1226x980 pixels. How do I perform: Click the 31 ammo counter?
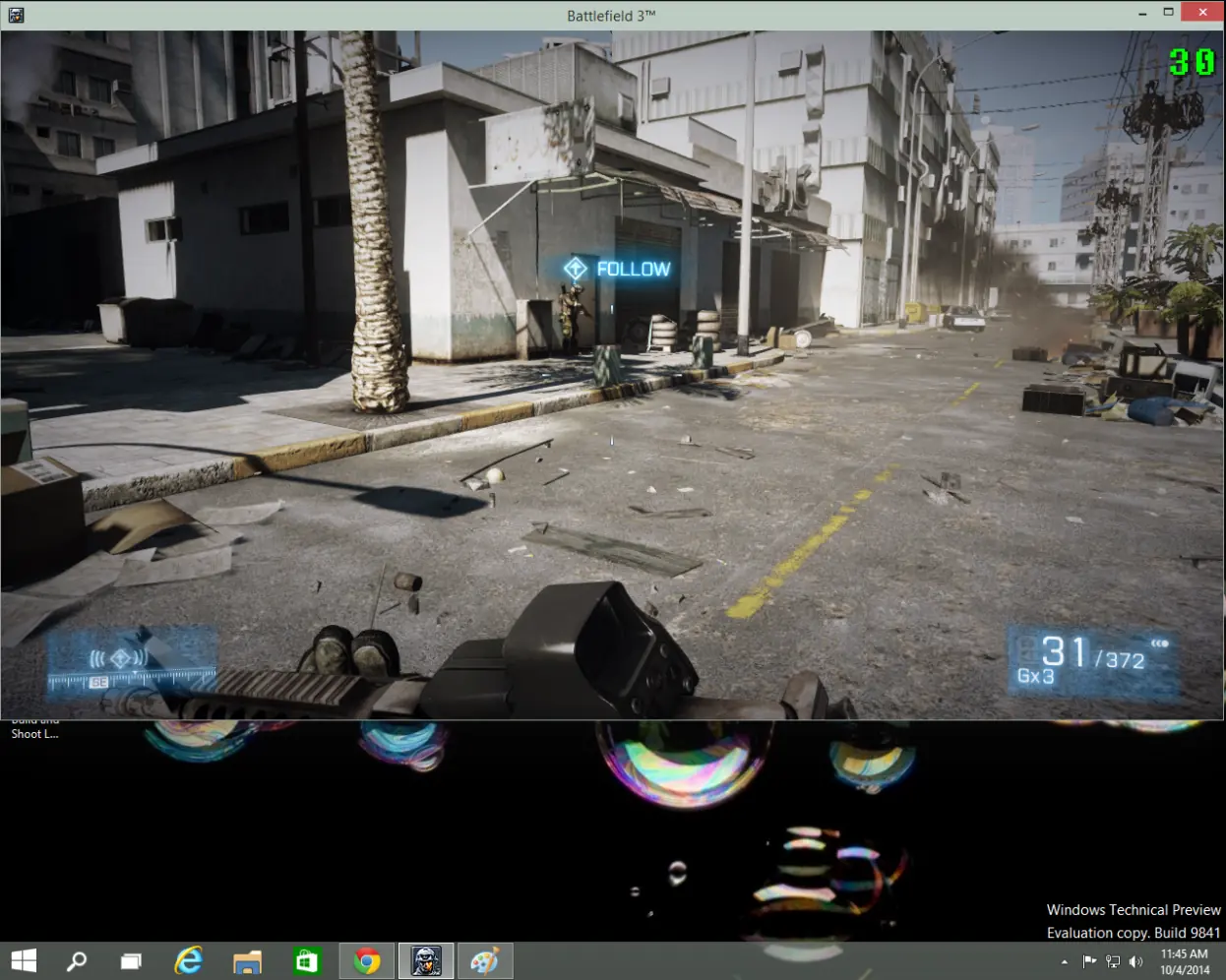[x=1064, y=651]
